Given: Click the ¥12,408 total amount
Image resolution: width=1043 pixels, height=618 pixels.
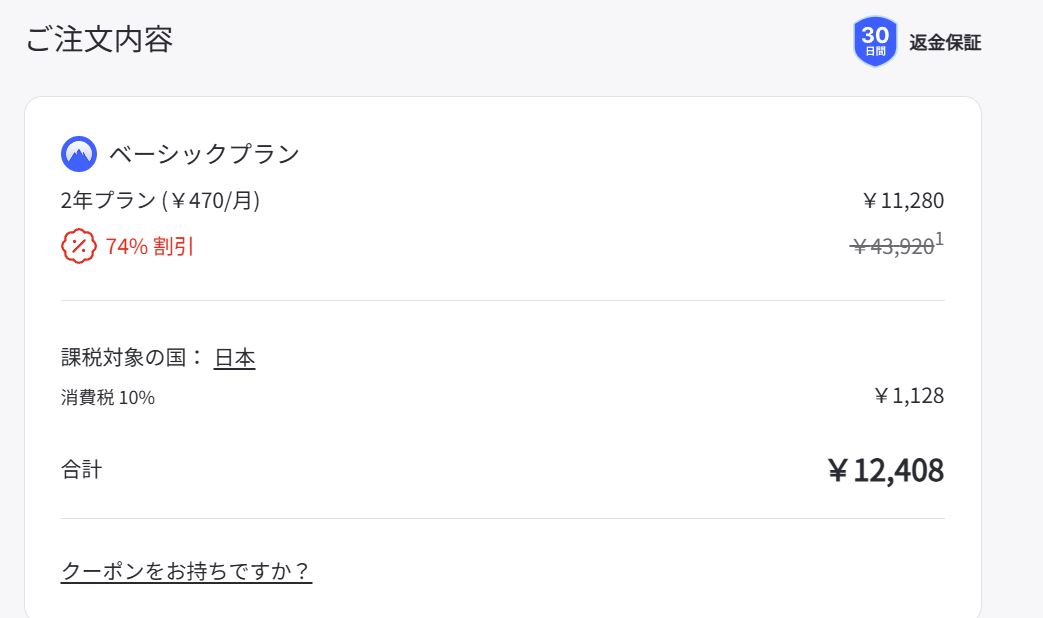Looking at the screenshot, I should [885, 470].
